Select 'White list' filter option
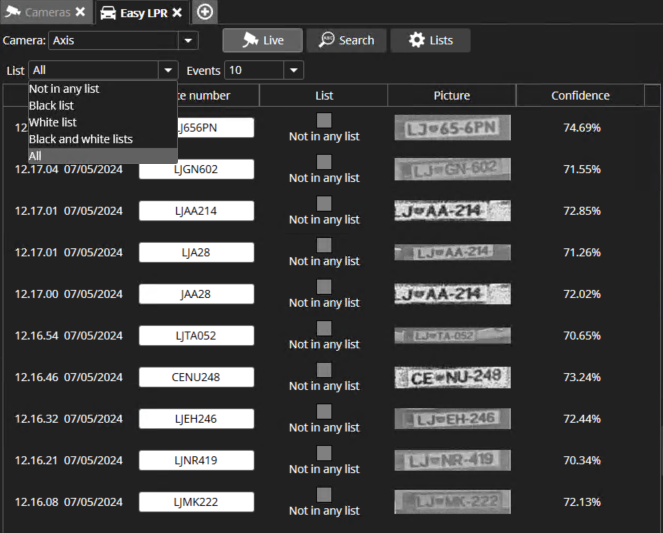 [53, 122]
